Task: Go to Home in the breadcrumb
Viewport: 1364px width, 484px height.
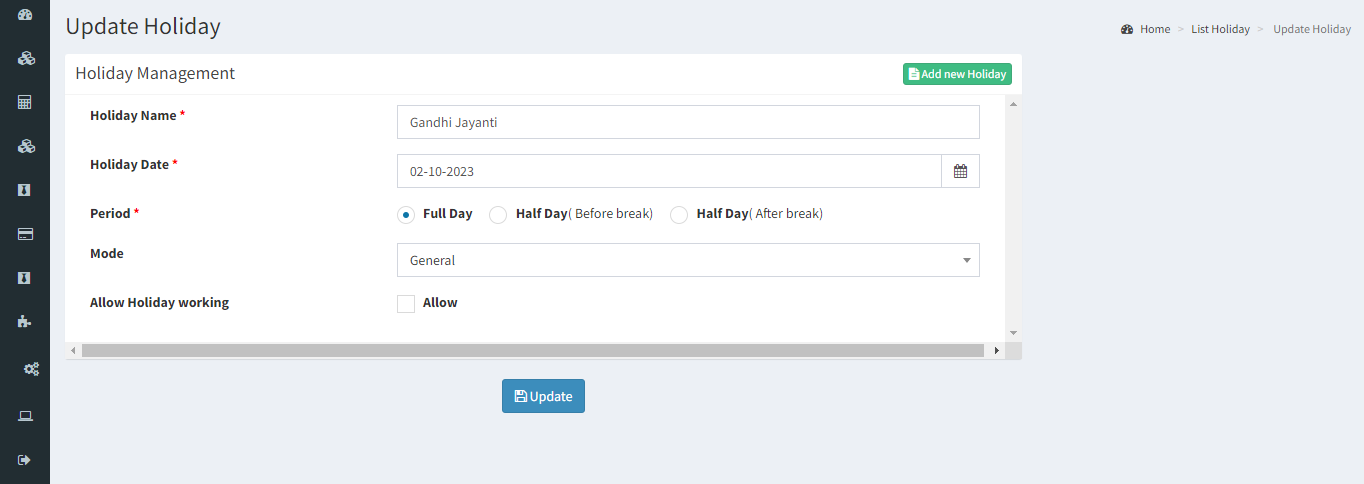Action: [1154, 29]
